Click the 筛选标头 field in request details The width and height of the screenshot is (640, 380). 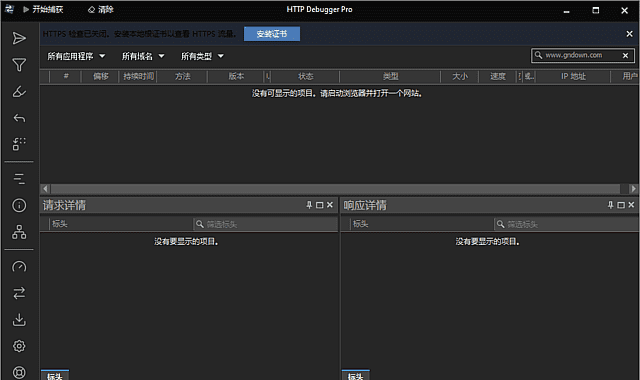pyautogui.click(x=266, y=224)
